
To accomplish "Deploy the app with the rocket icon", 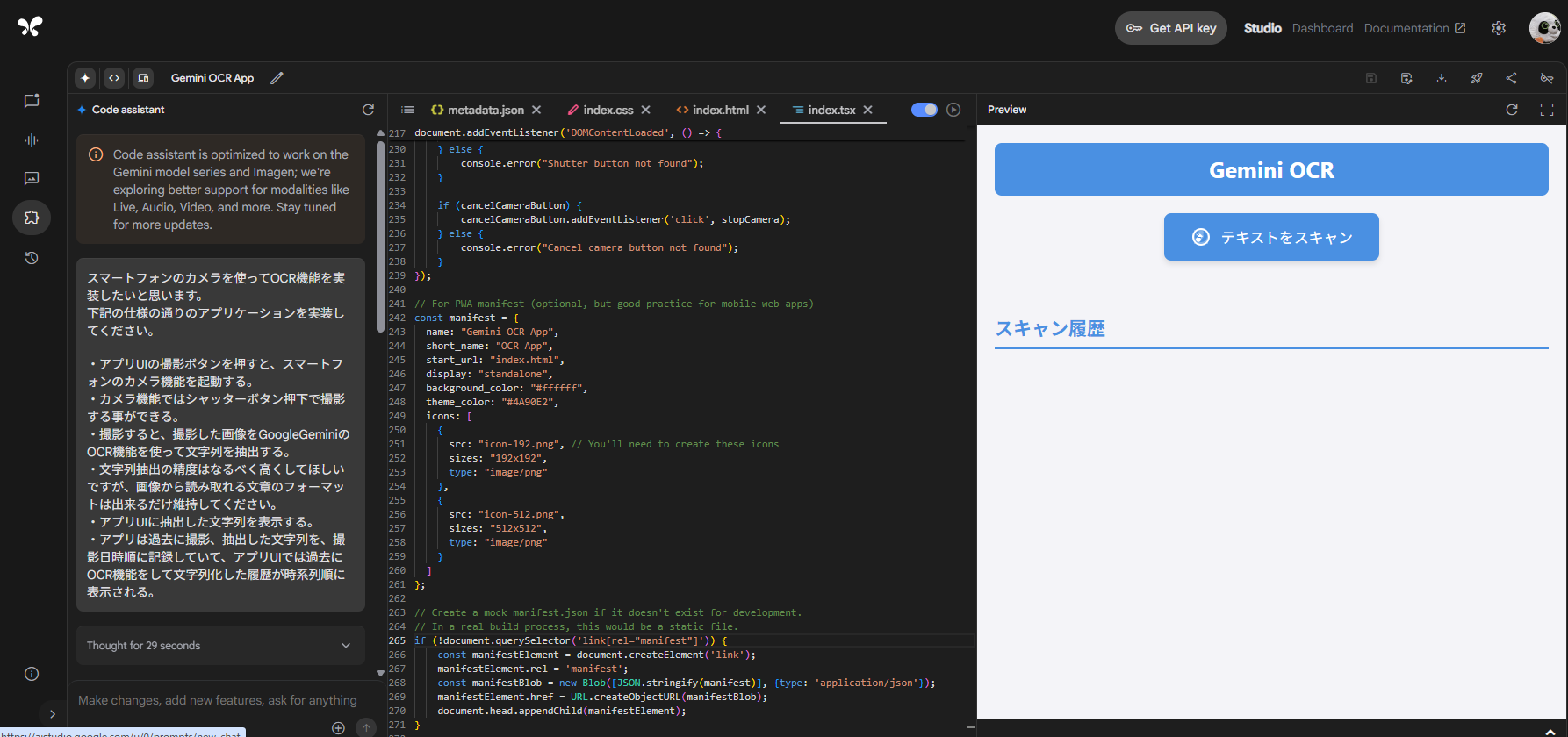I will (x=1477, y=78).
